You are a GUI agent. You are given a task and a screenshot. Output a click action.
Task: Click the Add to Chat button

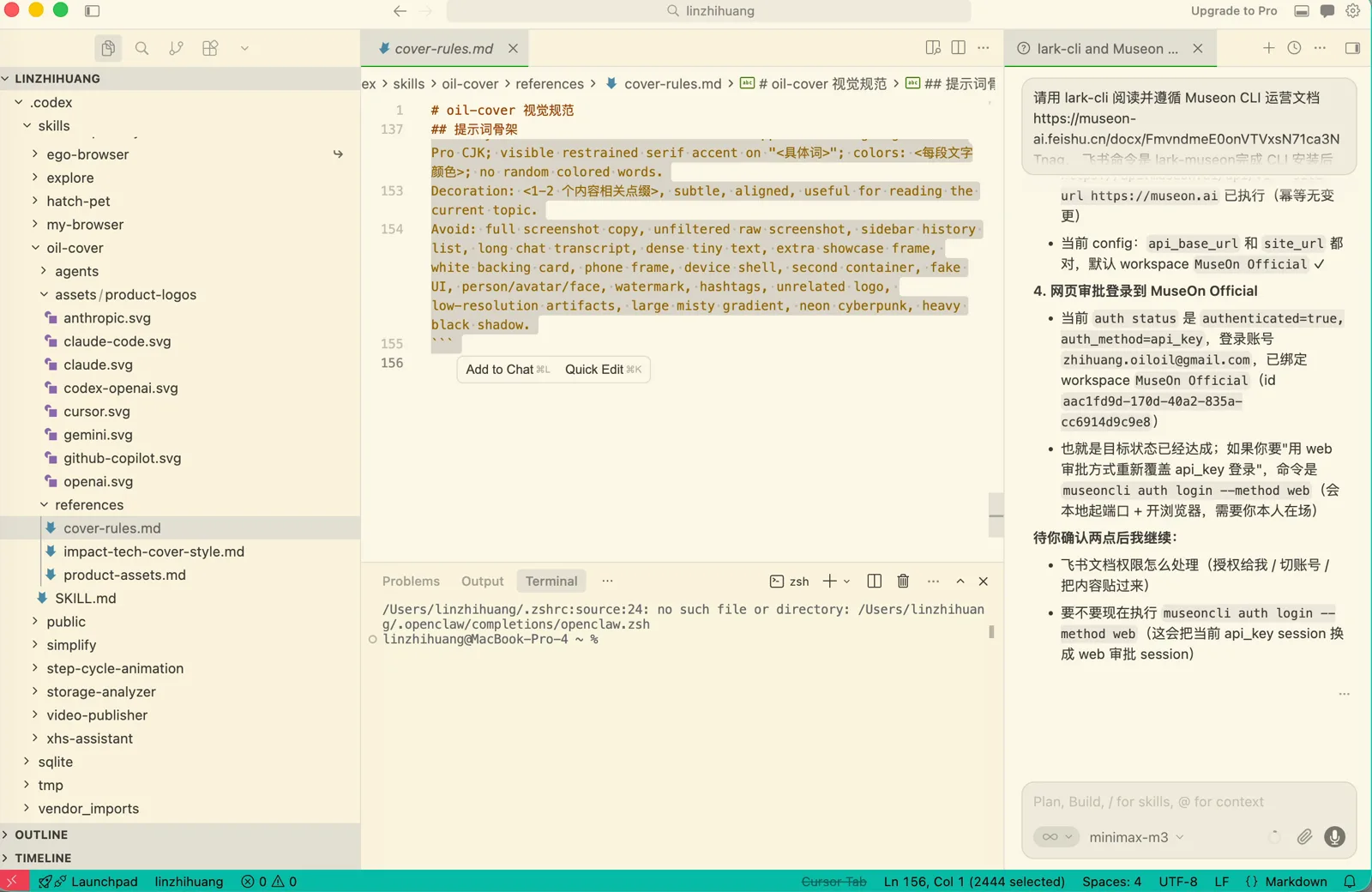coord(508,370)
